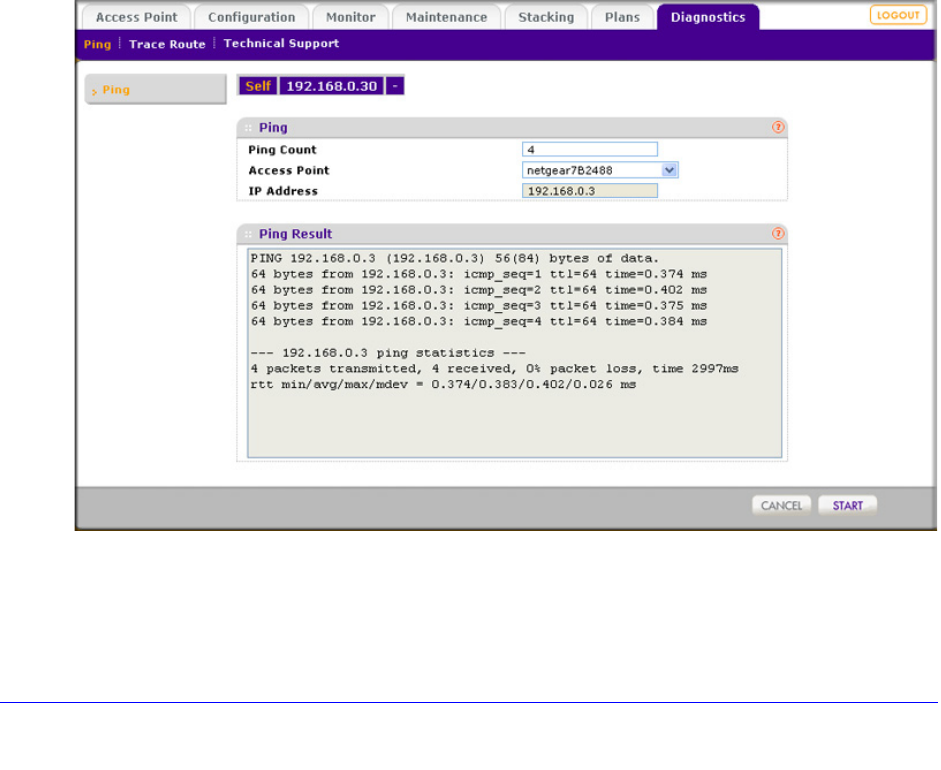941x770 pixels.
Task: Click the 'PING 192.168.0.3' first result line
Action: [x=455, y=259]
